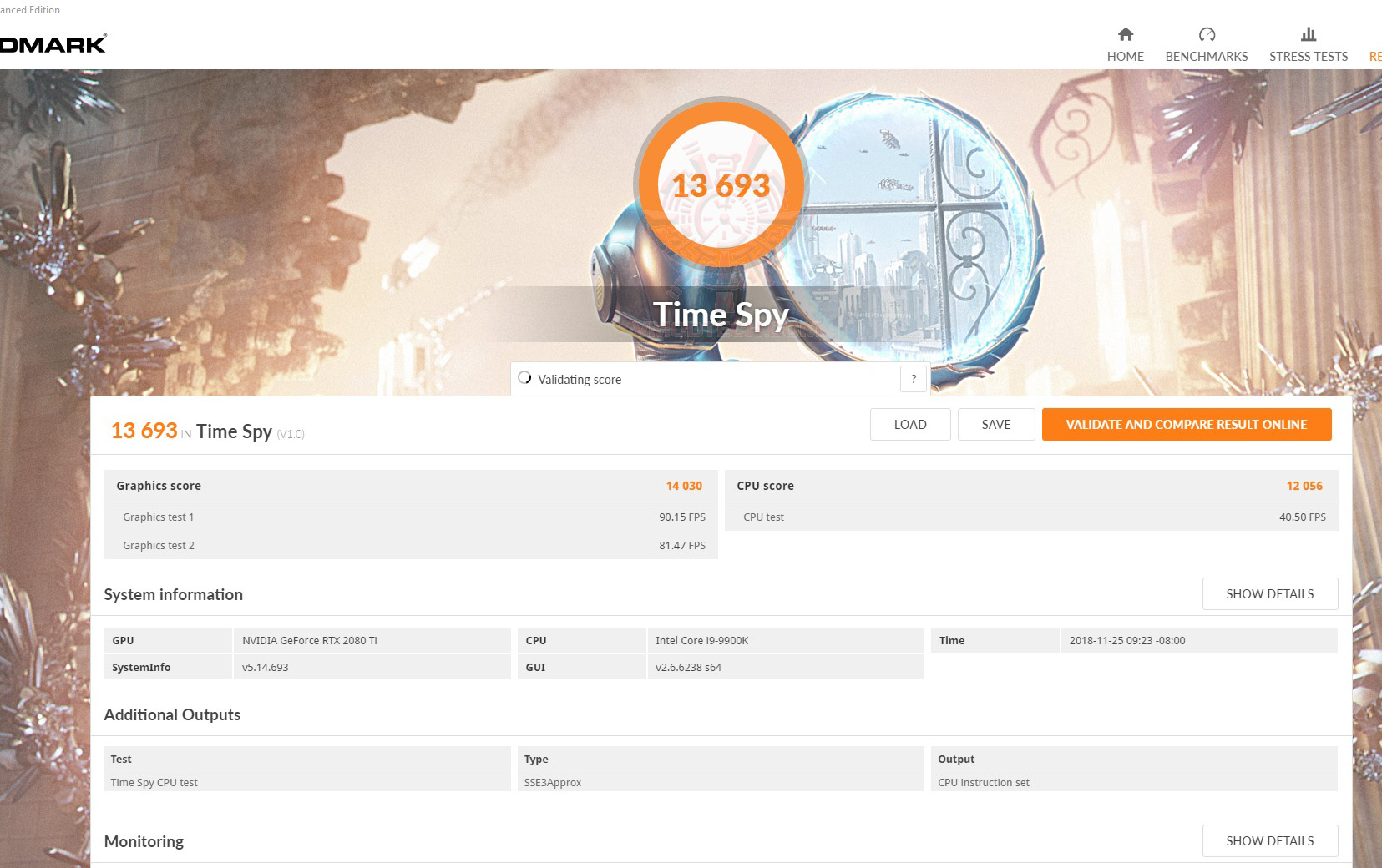
Task: Click the Time Spy title banner
Action: click(x=721, y=315)
